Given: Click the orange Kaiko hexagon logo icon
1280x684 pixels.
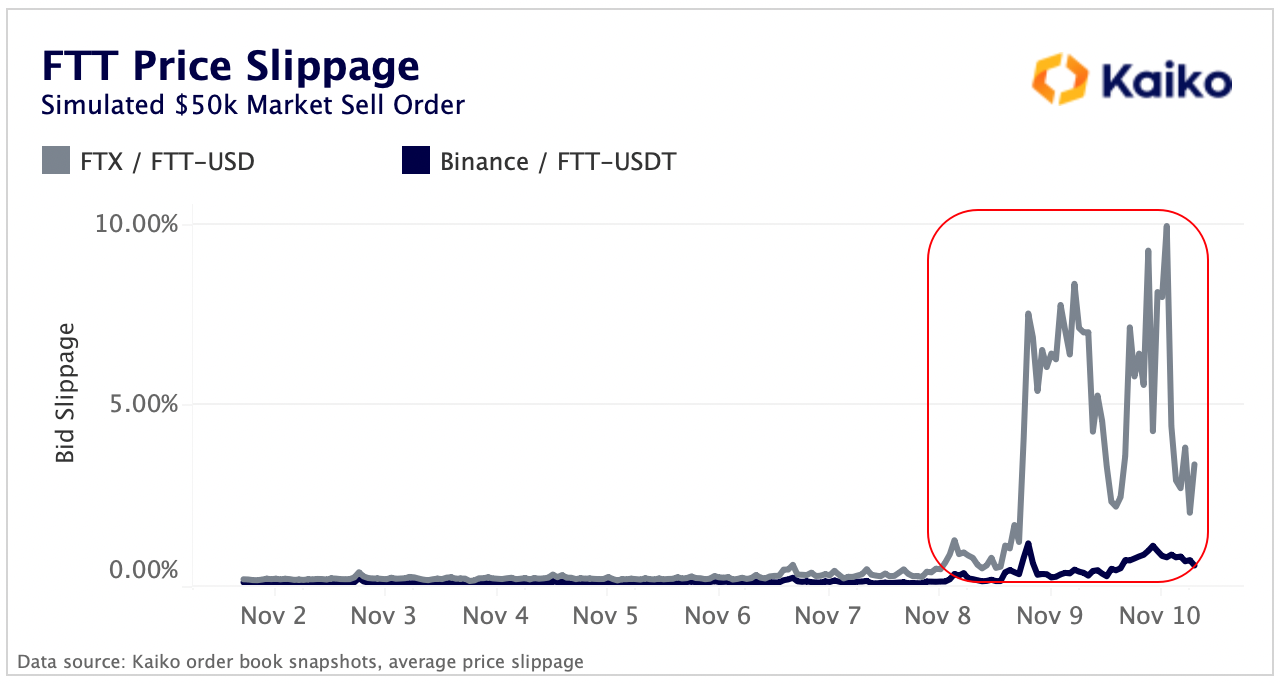Looking at the screenshot, I should click(1059, 80).
